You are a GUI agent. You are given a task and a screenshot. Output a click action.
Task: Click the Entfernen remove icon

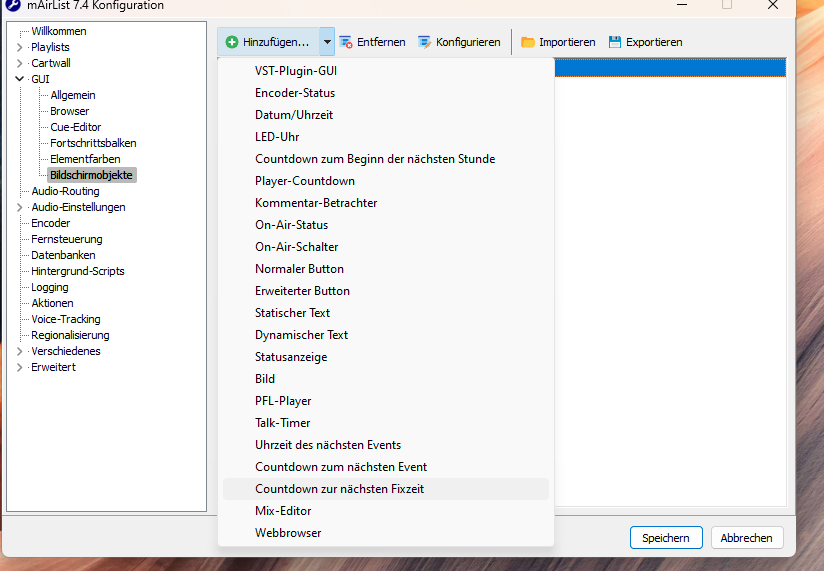point(346,42)
